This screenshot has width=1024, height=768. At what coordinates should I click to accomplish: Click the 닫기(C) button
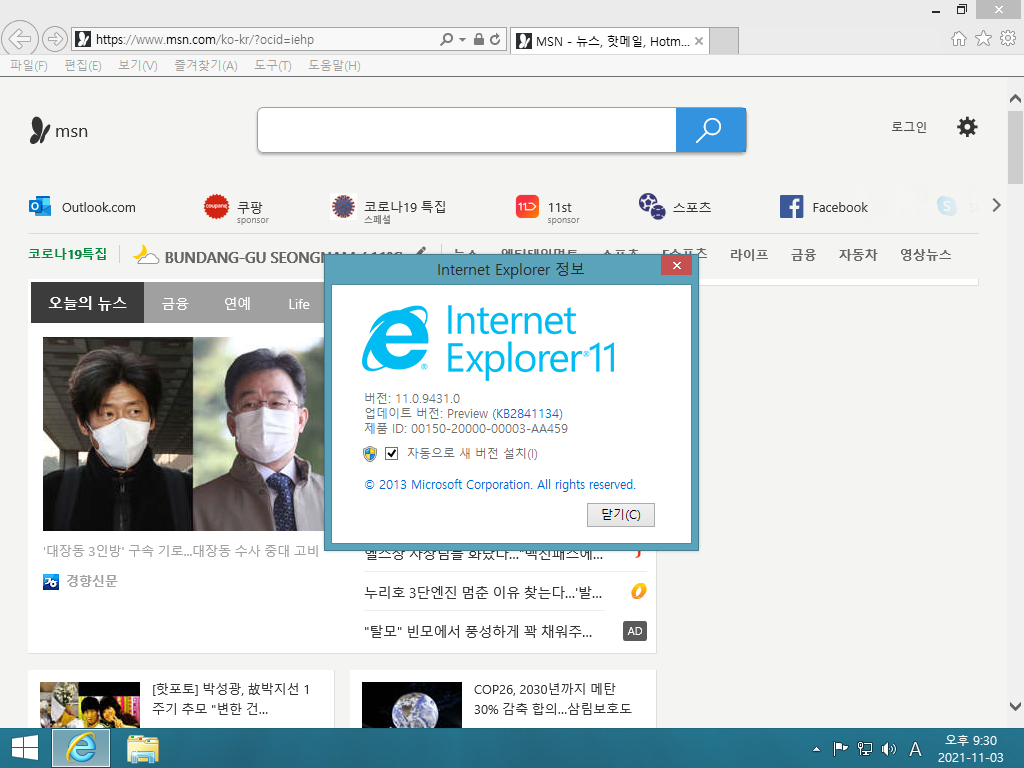(620, 515)
